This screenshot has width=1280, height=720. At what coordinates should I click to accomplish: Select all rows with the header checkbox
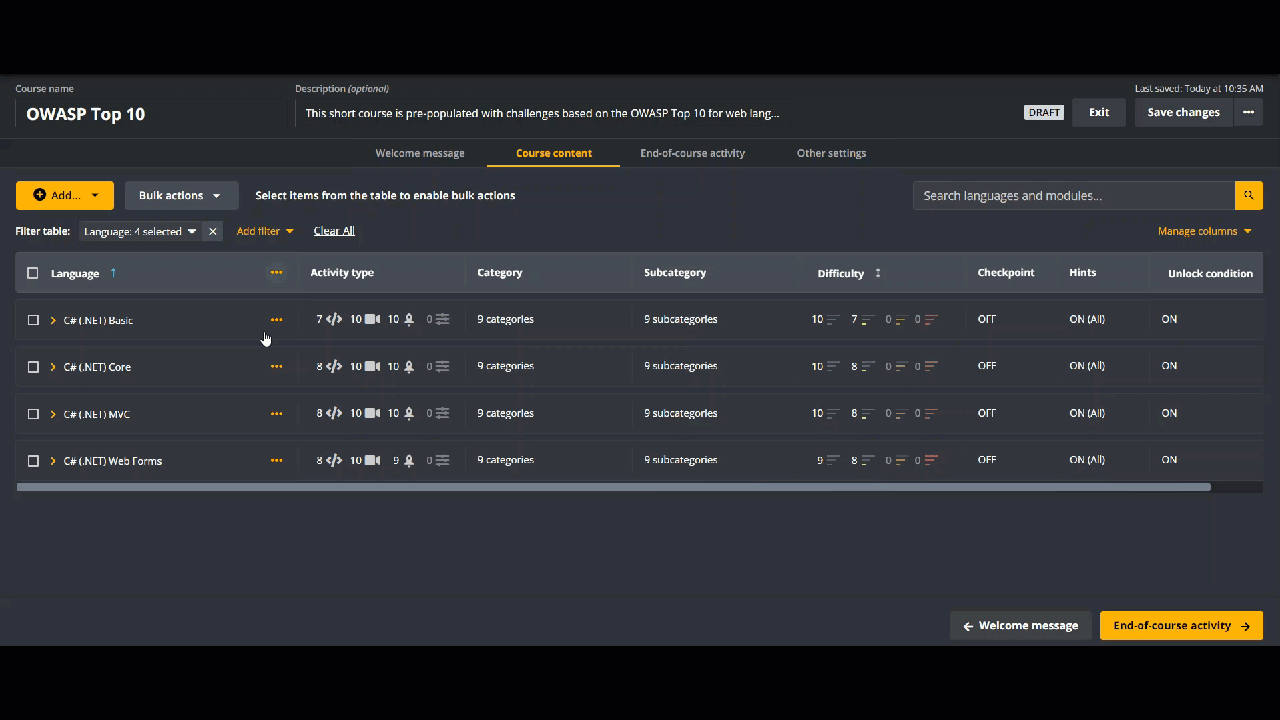click(x=33, y=273)
